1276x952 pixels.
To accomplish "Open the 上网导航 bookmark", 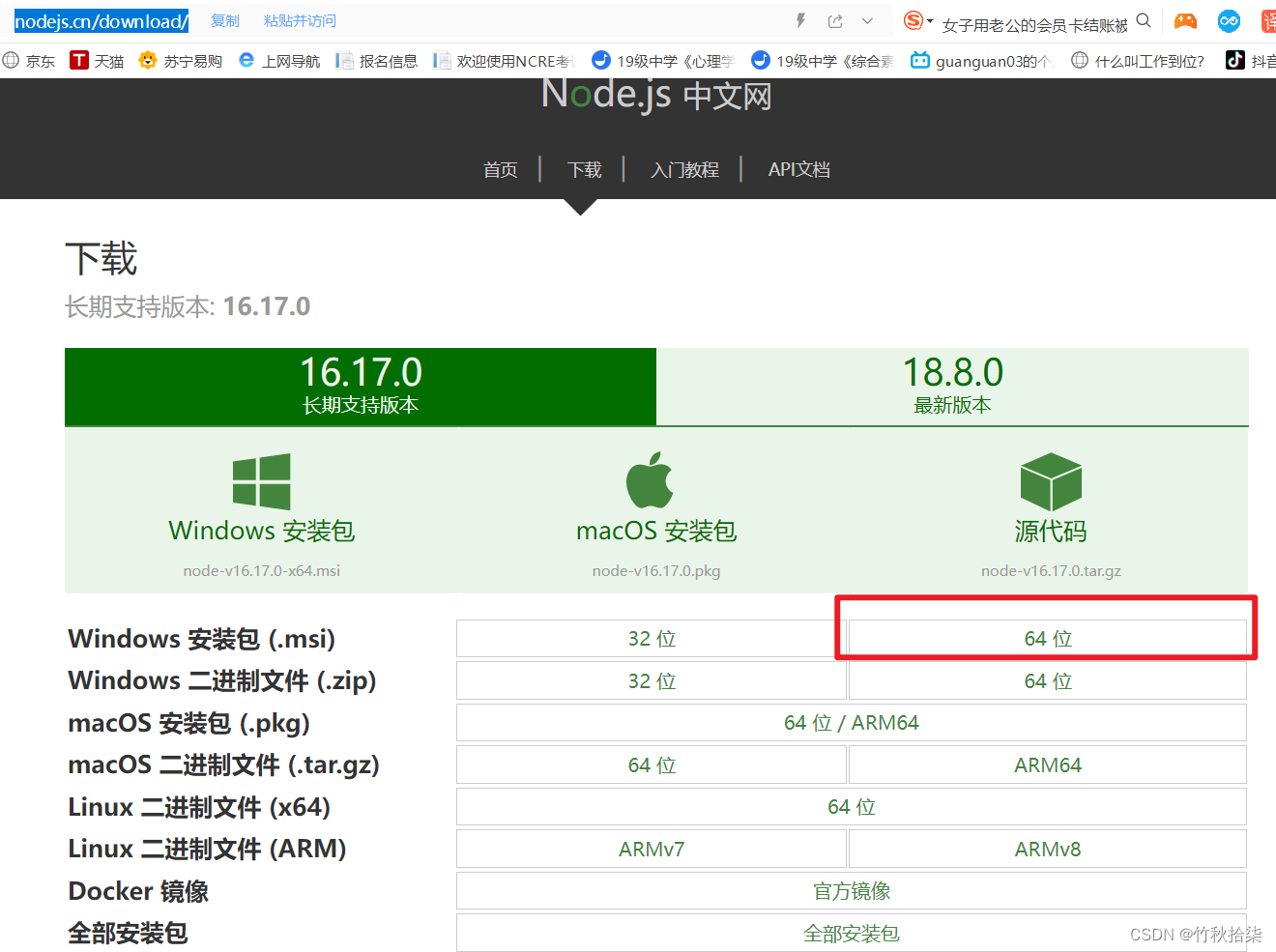I will click(279, 61).
